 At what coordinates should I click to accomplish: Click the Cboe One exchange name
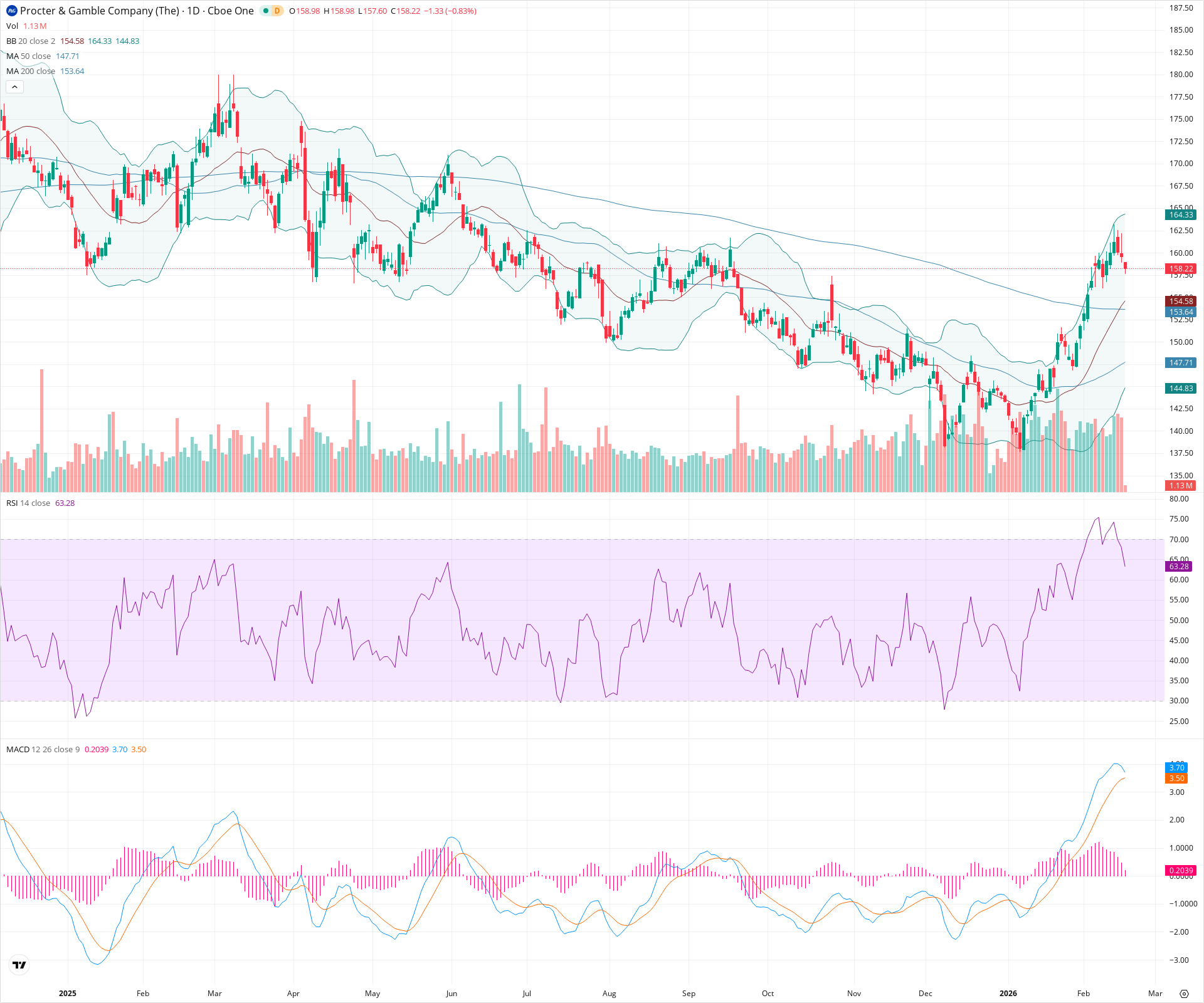231,11
